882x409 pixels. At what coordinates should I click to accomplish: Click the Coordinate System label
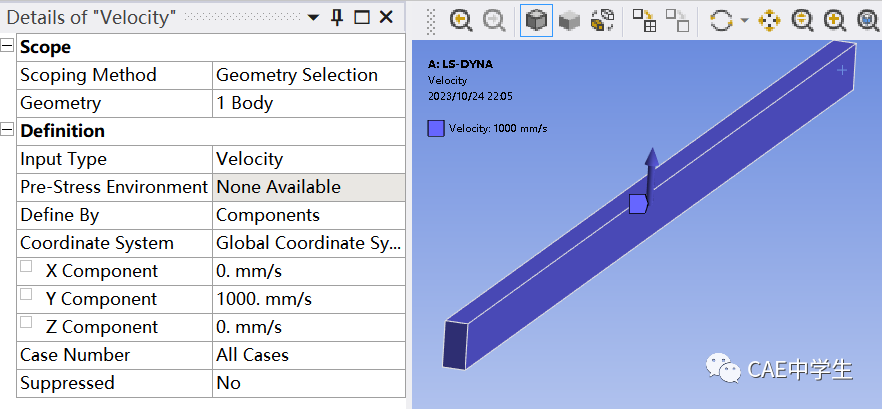pos(97,243)
